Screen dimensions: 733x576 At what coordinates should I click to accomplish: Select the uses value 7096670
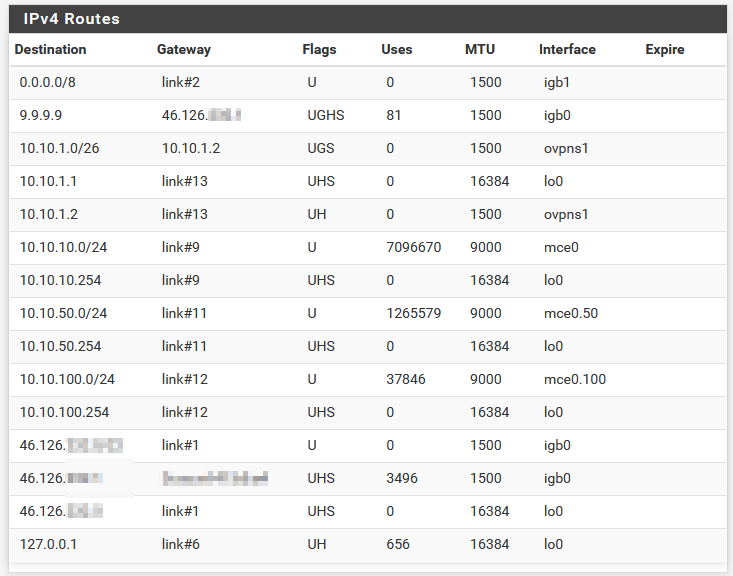pyautogui.click(x=414, y=247)
